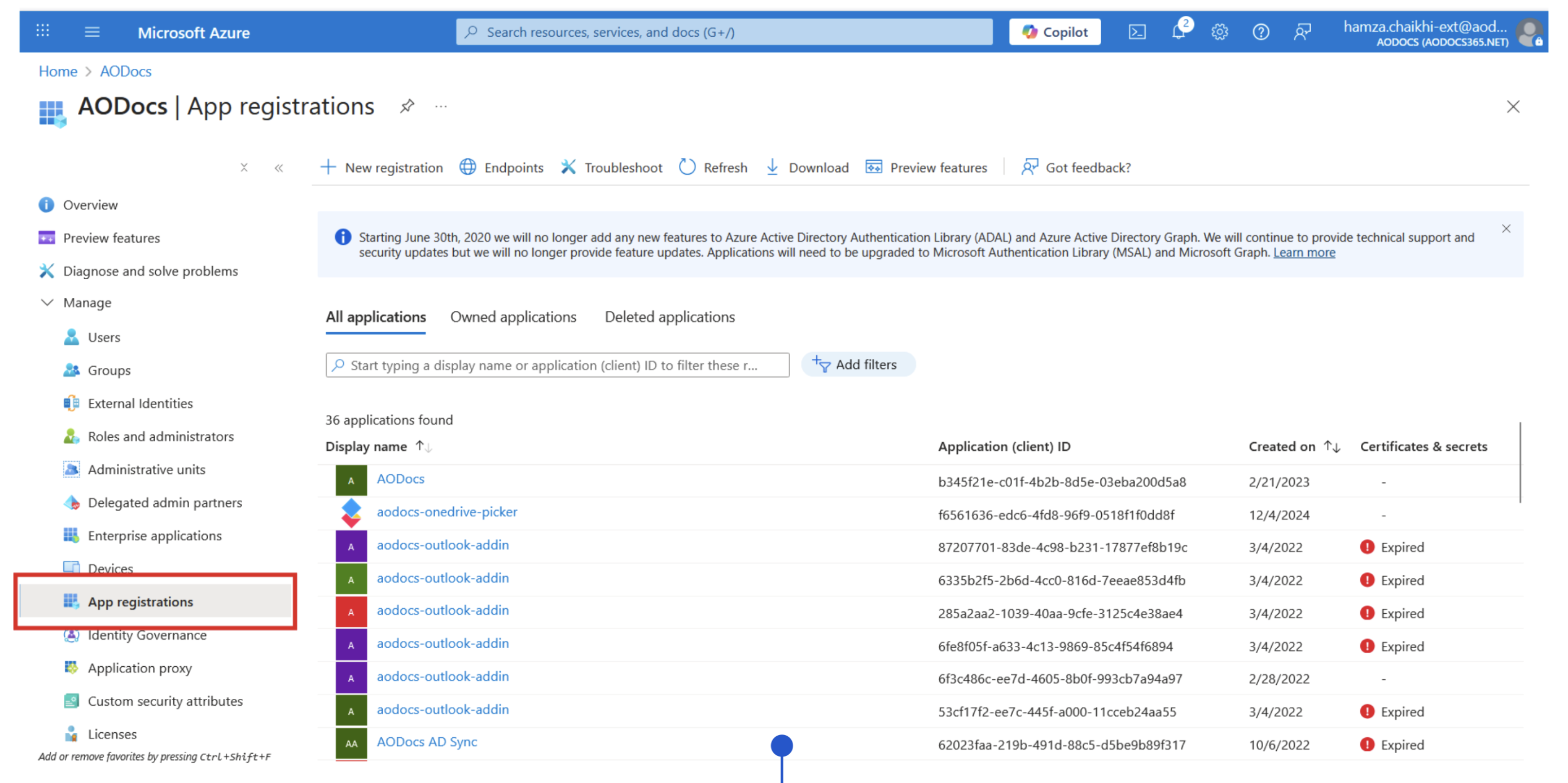This screenshot has width=1568, height=783.
Task: Click the aodocs-onedrive-picker app logo
Action: point(351,513)
